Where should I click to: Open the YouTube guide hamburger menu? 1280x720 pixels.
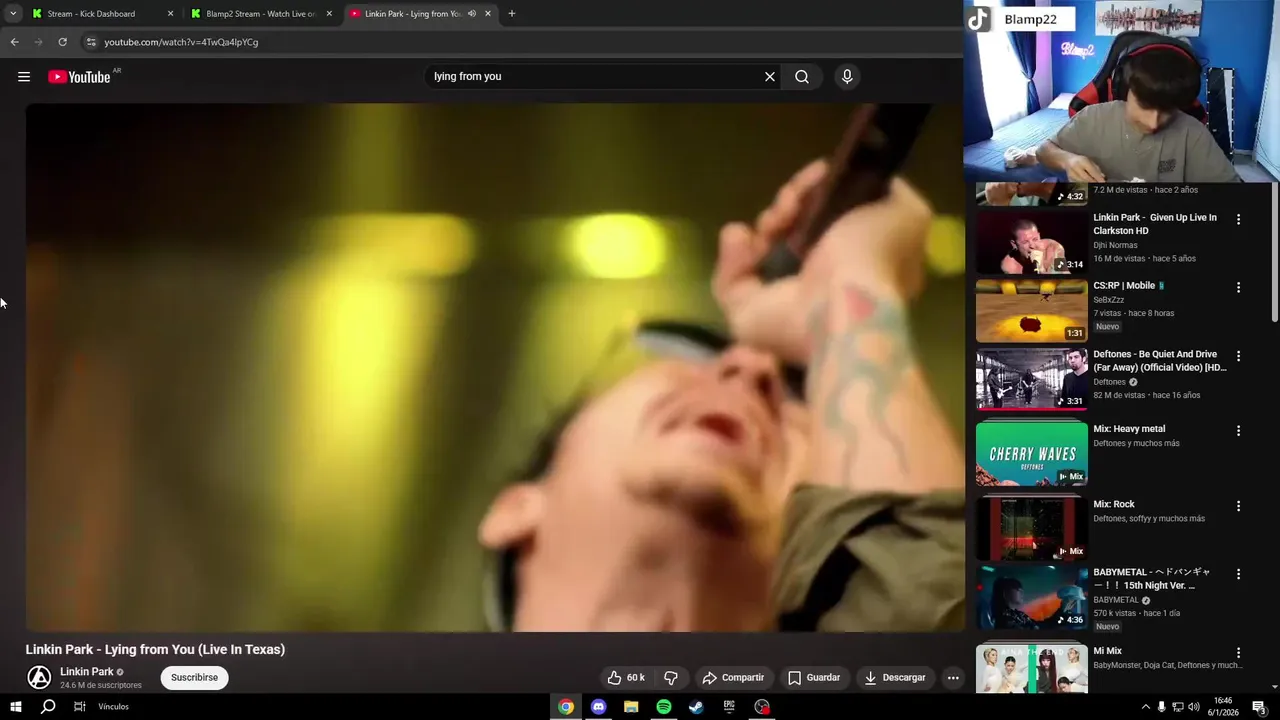pos(24,77)
